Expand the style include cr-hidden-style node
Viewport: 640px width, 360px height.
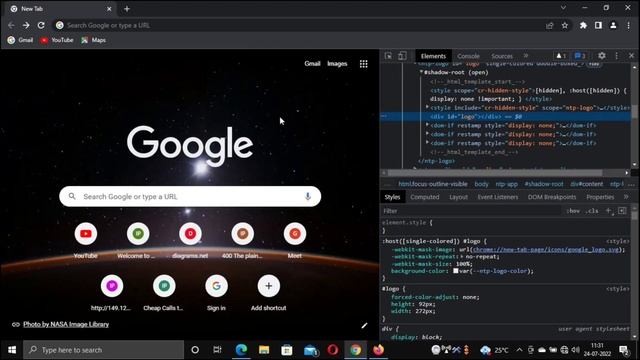(427, 107)
